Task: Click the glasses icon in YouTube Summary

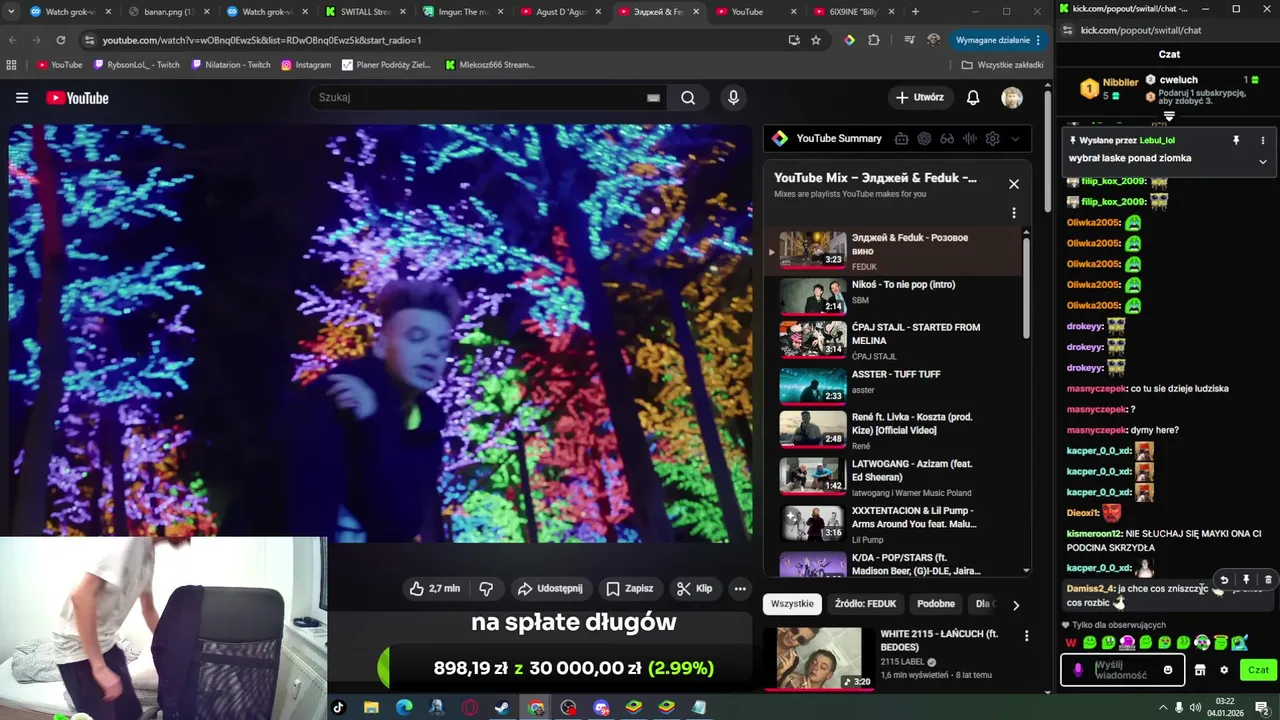Action: pyautogui.click(x=947, y=139)
